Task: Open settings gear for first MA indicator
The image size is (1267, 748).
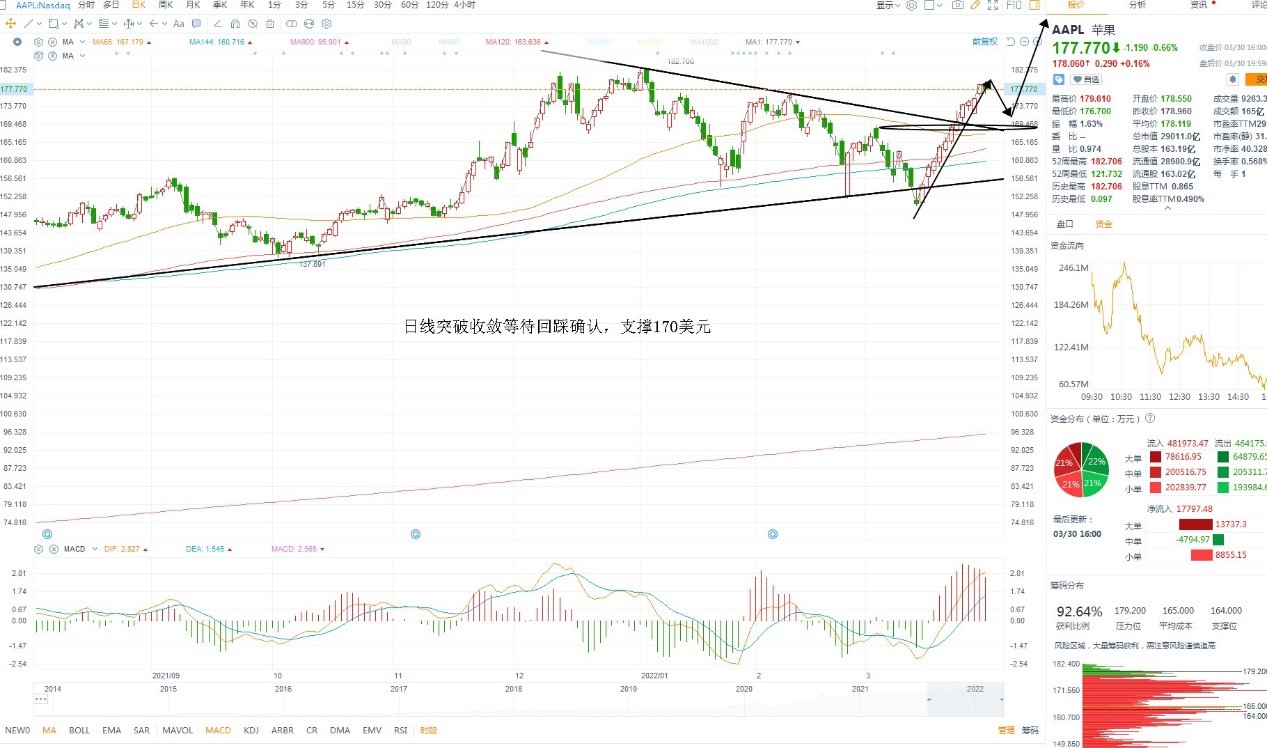Action: (38, 42)
